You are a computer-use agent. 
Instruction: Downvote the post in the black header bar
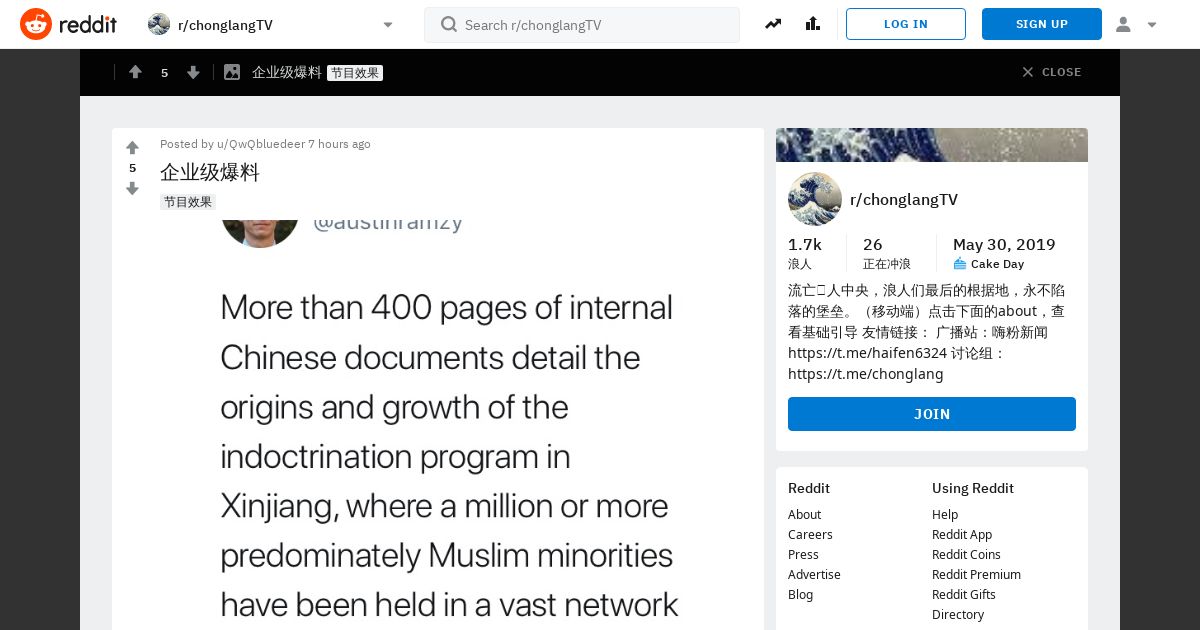point(193,72)
